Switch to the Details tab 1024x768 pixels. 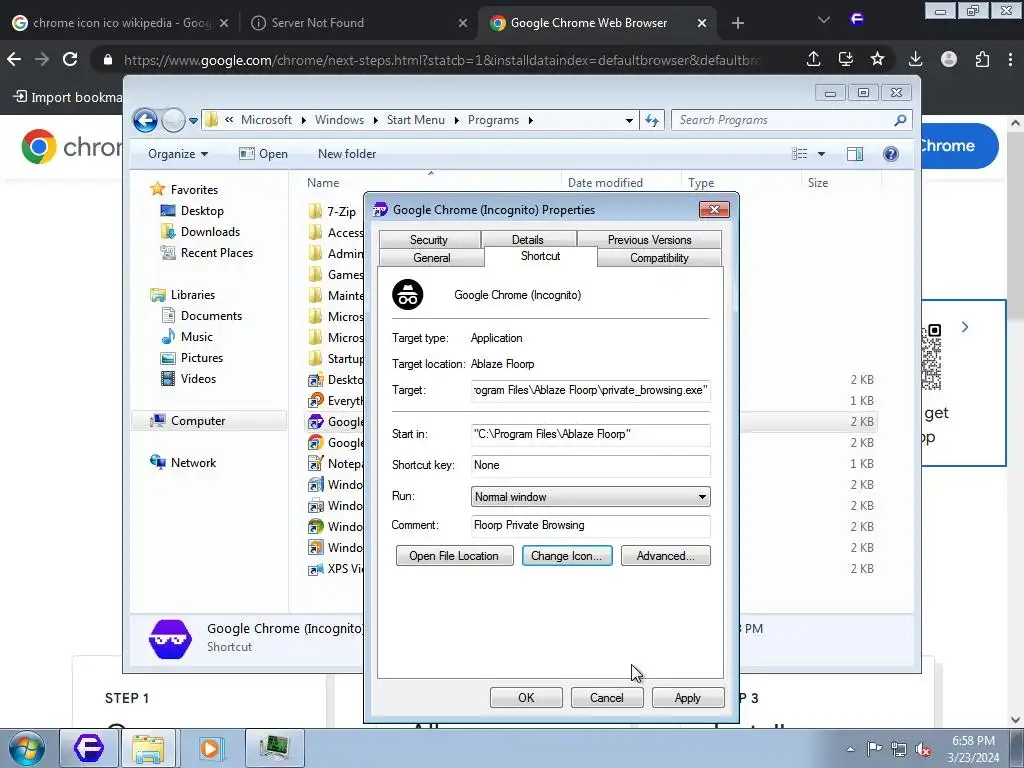pyautogui.click(x=528, y=239)
